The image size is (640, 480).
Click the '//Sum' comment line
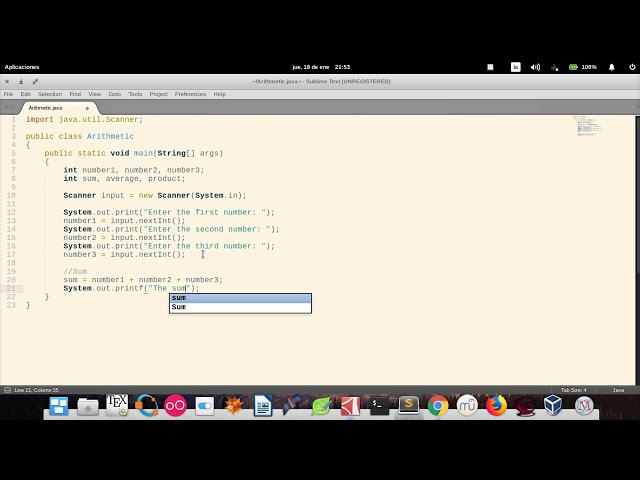[x=75, y=271]
